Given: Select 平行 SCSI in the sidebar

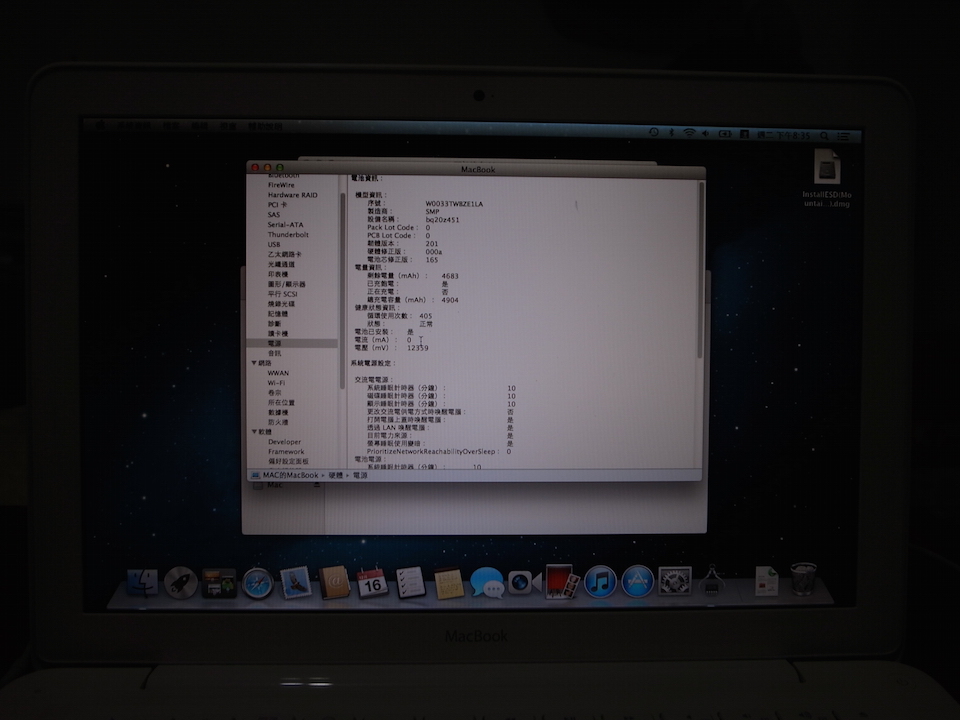Looking at the screenshot, I should (282, 294).
